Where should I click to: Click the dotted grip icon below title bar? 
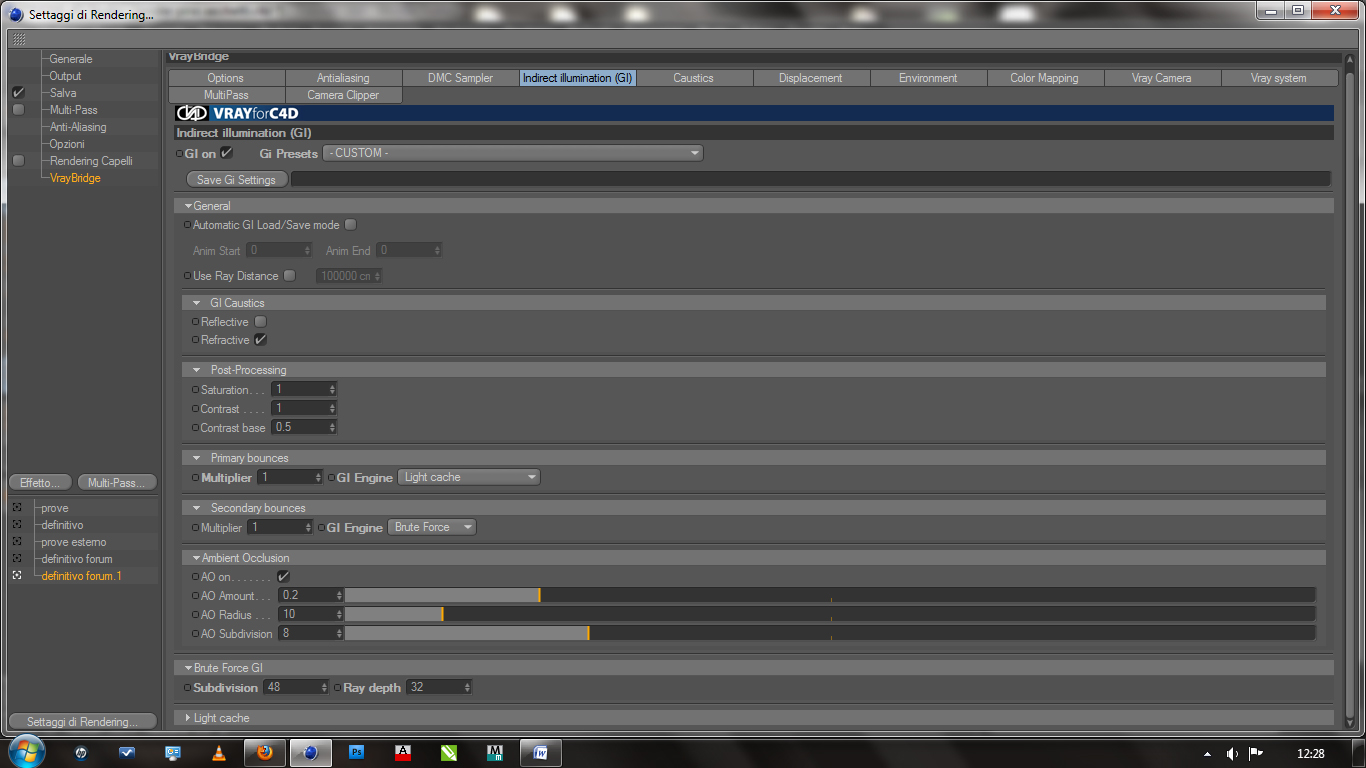[x=19, y=39]
